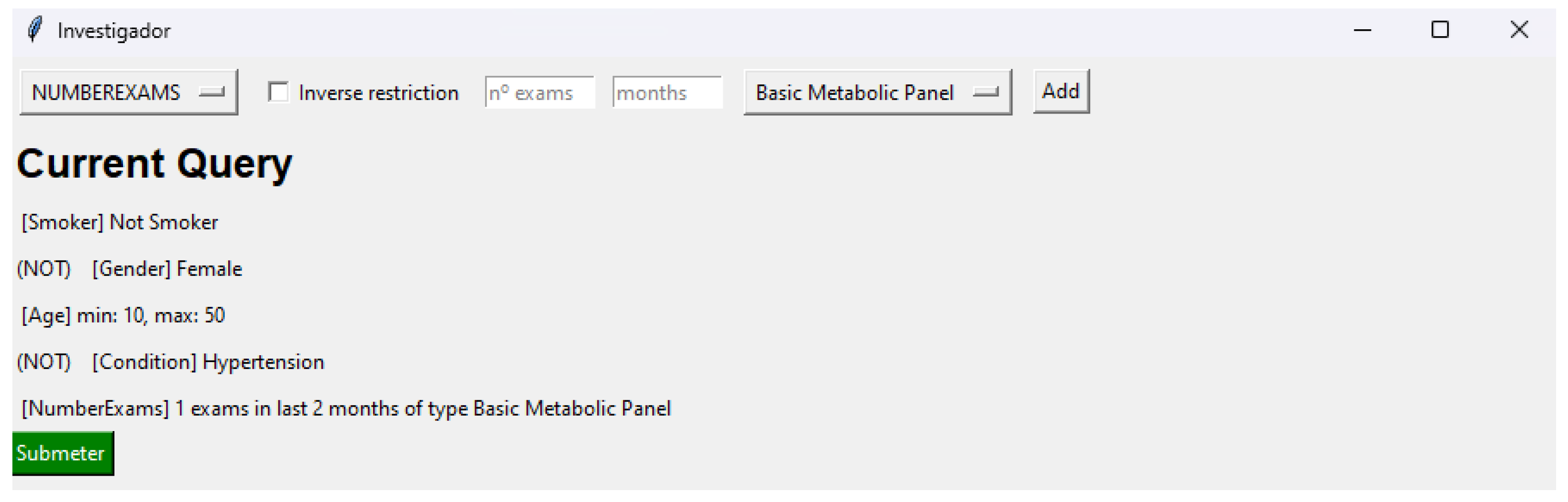Click the (NOT) marker beside Gender

coord(44,269)
